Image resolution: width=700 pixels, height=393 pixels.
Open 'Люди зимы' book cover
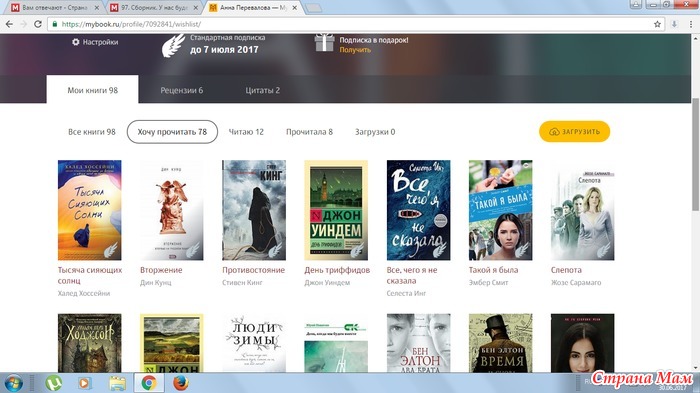[254, 343]
